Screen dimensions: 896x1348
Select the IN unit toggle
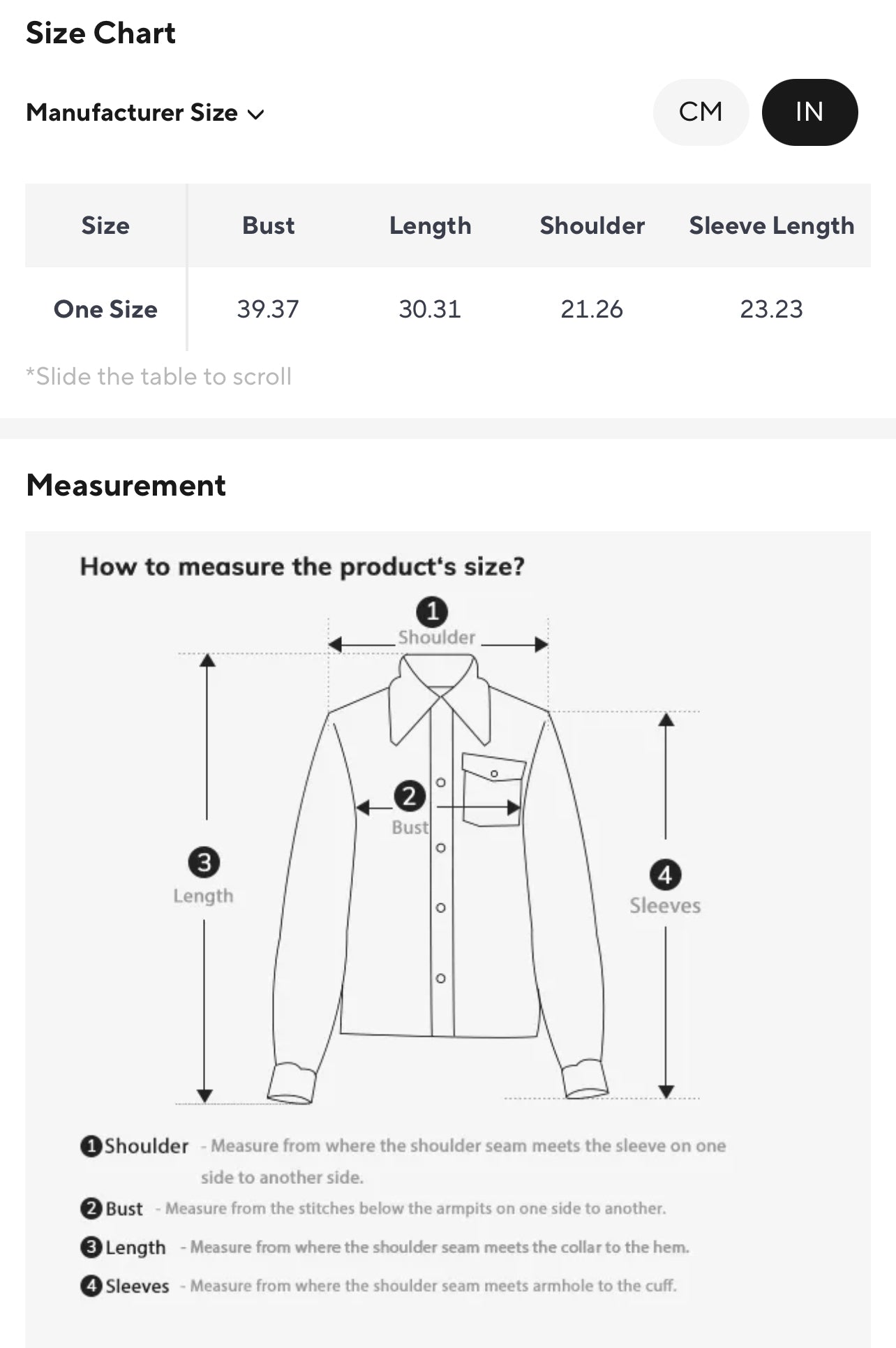(x=809, y=112)
